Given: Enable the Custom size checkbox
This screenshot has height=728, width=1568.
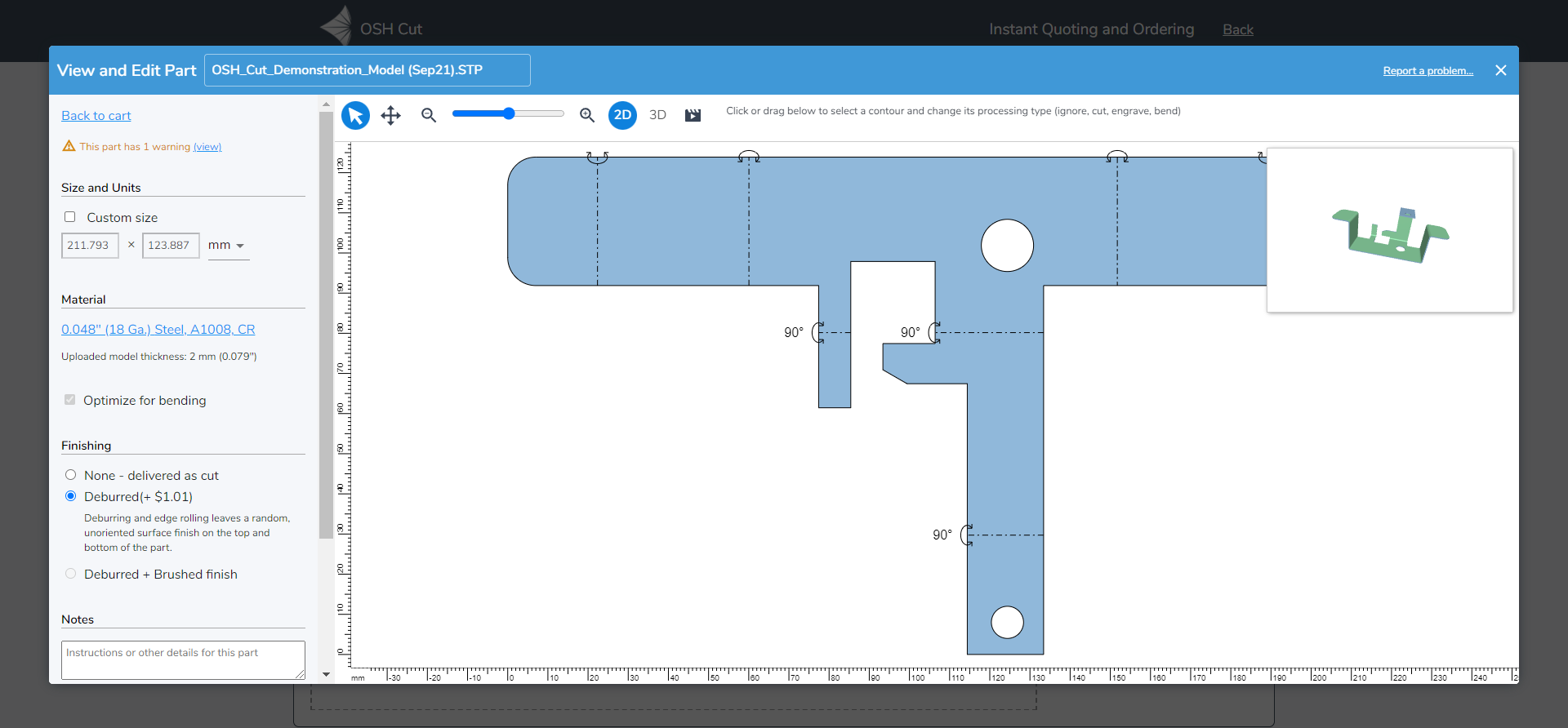Looking at the screenshot, I should coord(70,217).
